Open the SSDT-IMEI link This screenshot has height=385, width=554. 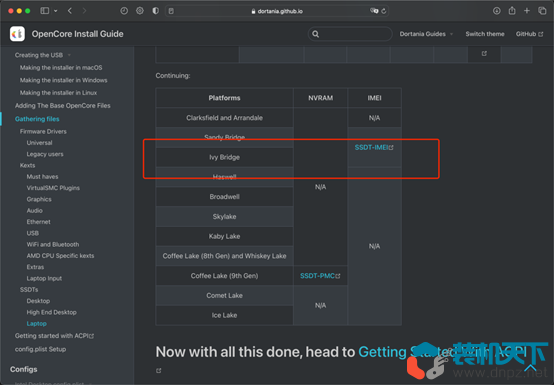coord(374,147)
